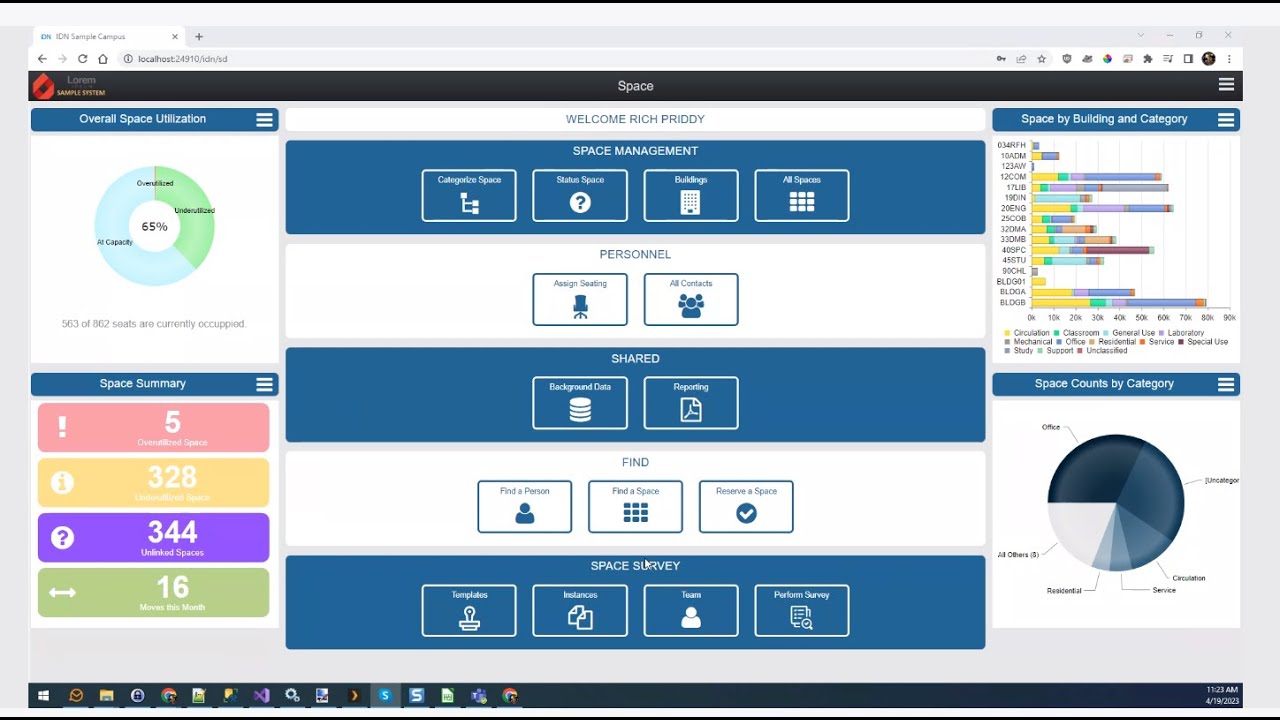The image size is (1280, 720).
Task: Open Visual Studio from the taskbar
Action: point(261,695)
